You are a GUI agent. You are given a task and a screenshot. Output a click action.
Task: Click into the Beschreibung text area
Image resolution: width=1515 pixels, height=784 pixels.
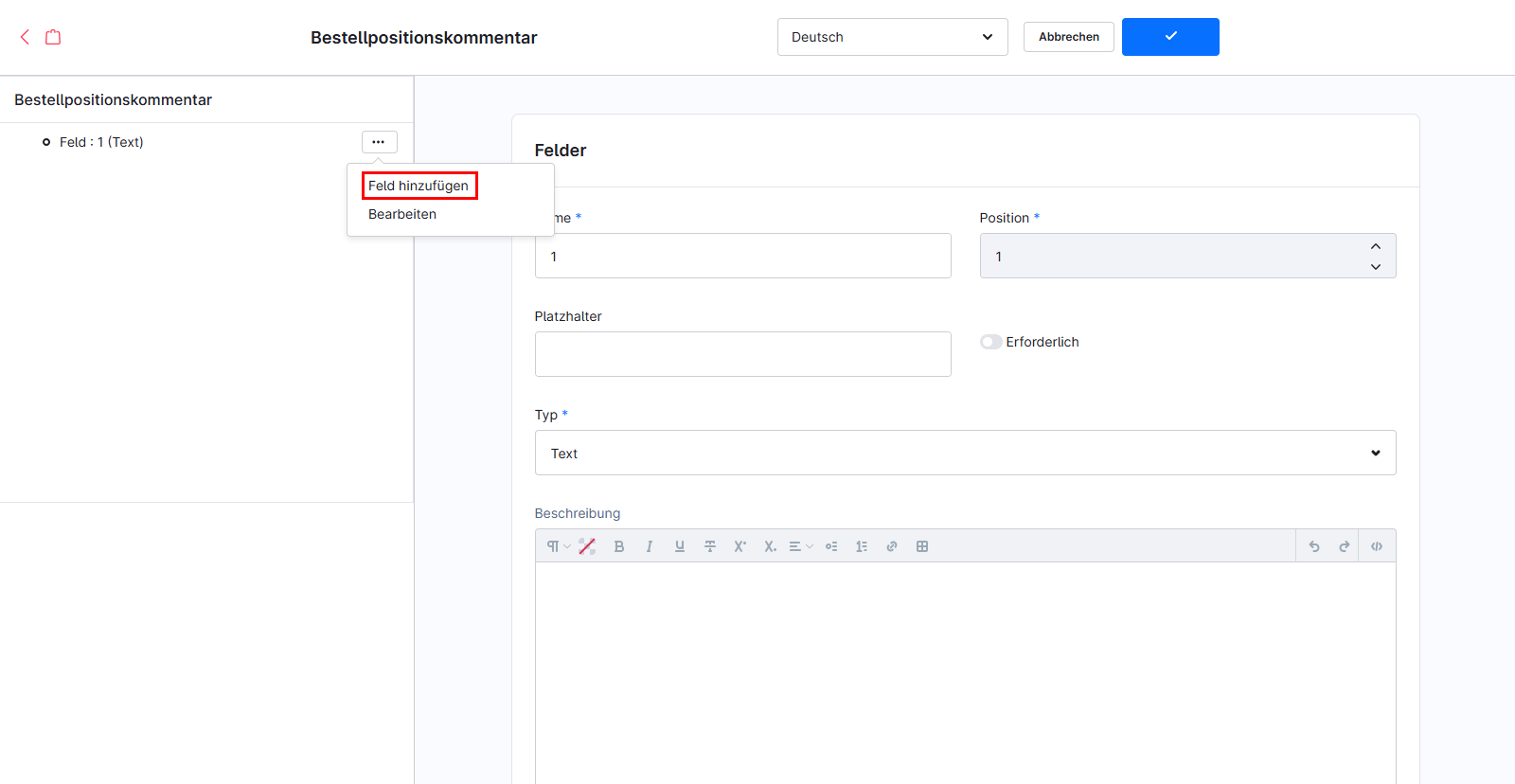click(966, 672)
